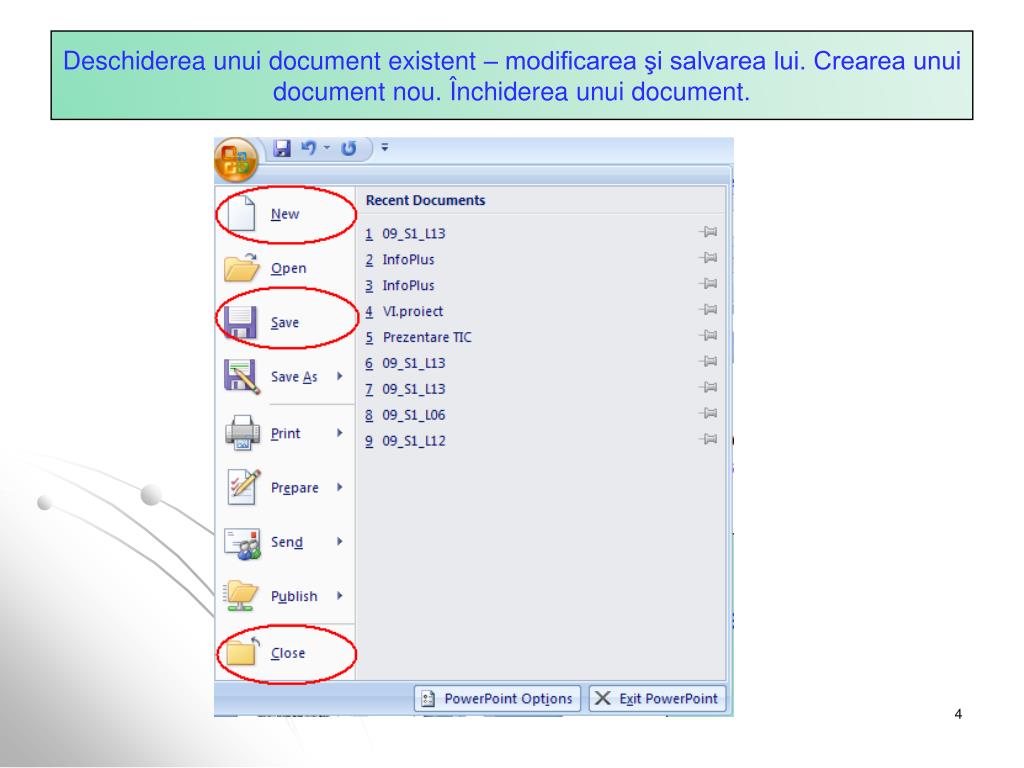Click the Redo icon in Quick Access toolbar
Image resolution: width=1024 pixels, height=768 pixels.
(349, 148)
